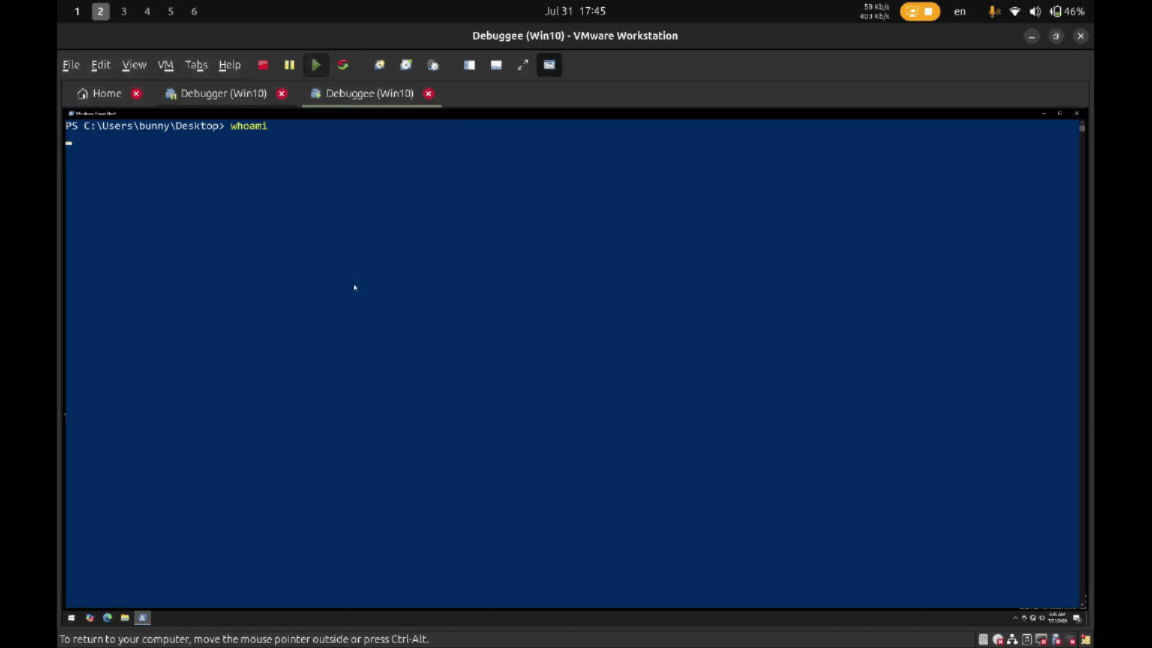Open the VM menu
Viewport: 1152px width, 648px height.
tap(165, 65)
